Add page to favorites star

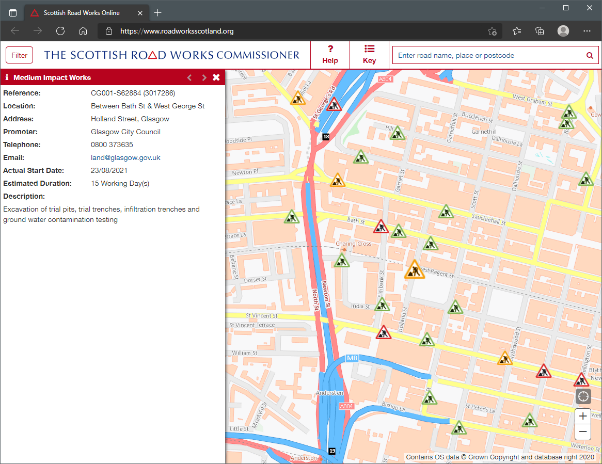(x=492, y=31)
